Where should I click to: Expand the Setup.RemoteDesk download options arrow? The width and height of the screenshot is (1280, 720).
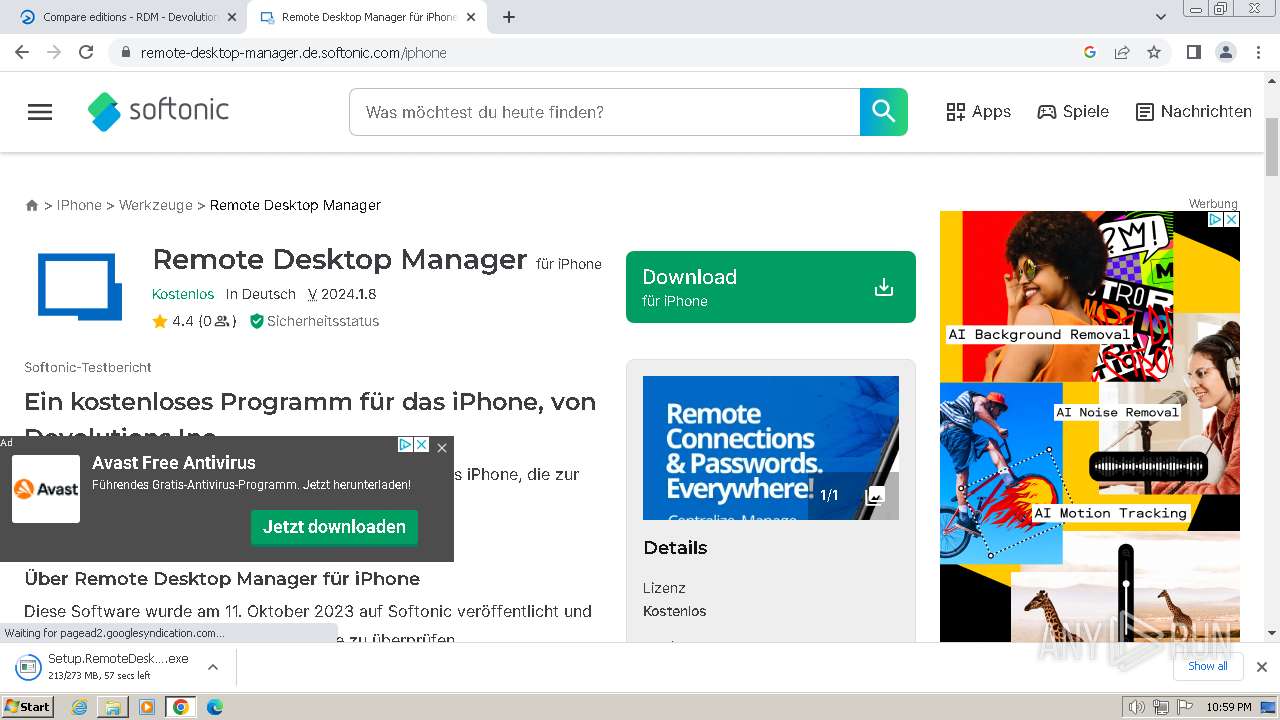coord(213,667)
